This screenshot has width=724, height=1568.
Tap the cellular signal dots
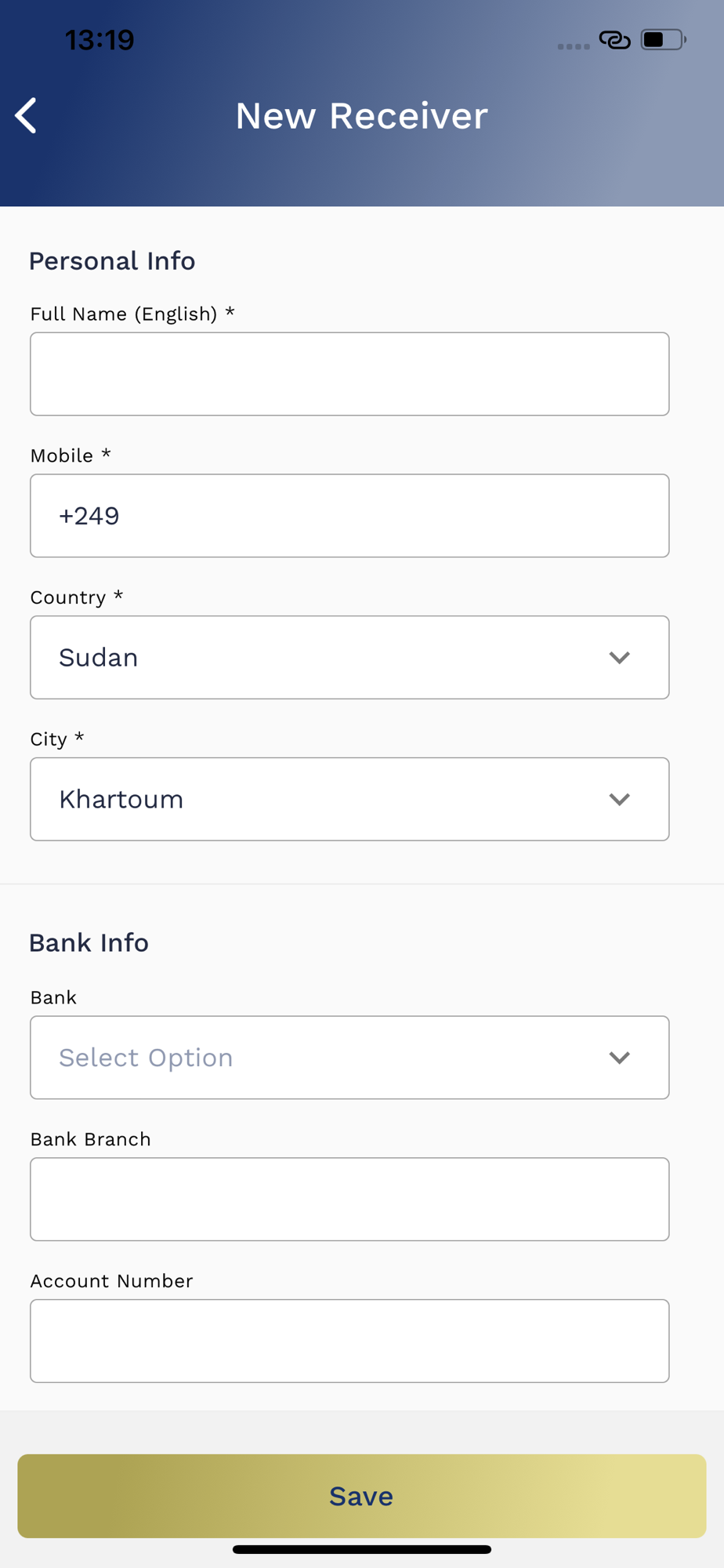[x=574, y=46]
